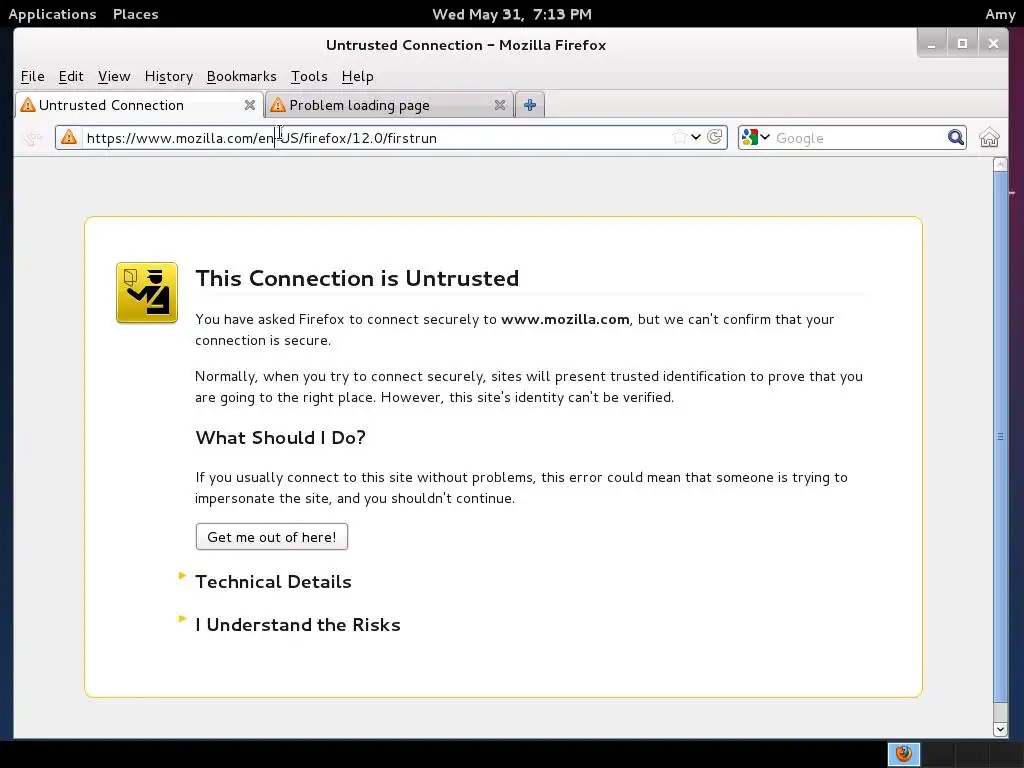Open a new tab with the plus icon
1024x768 pixels.
(x=530, y=105)
